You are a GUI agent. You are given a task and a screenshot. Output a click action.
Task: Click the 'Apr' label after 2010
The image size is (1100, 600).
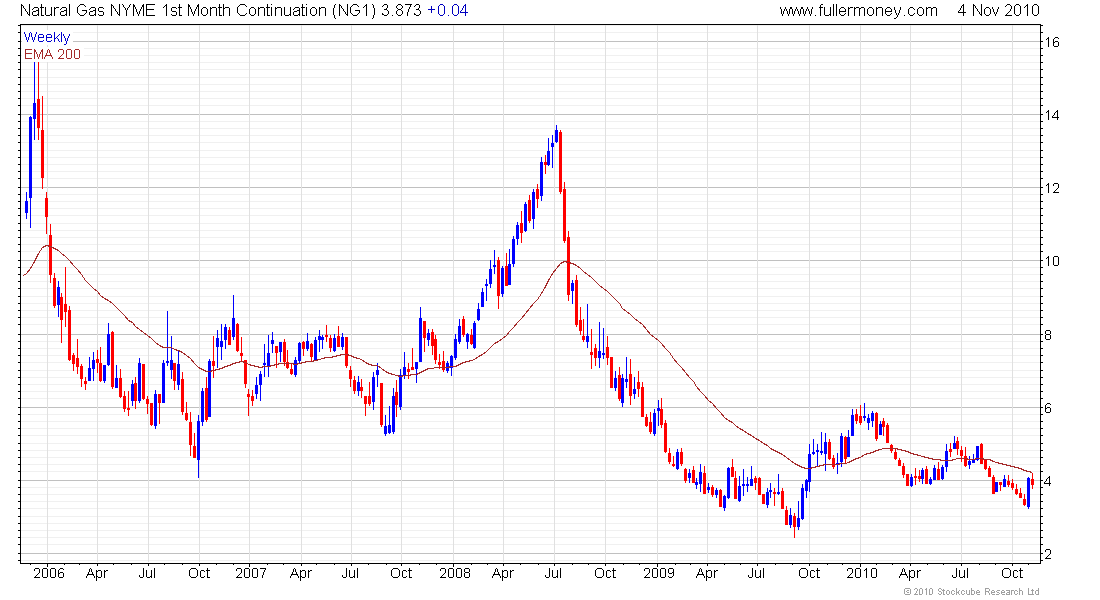[910, 573]
